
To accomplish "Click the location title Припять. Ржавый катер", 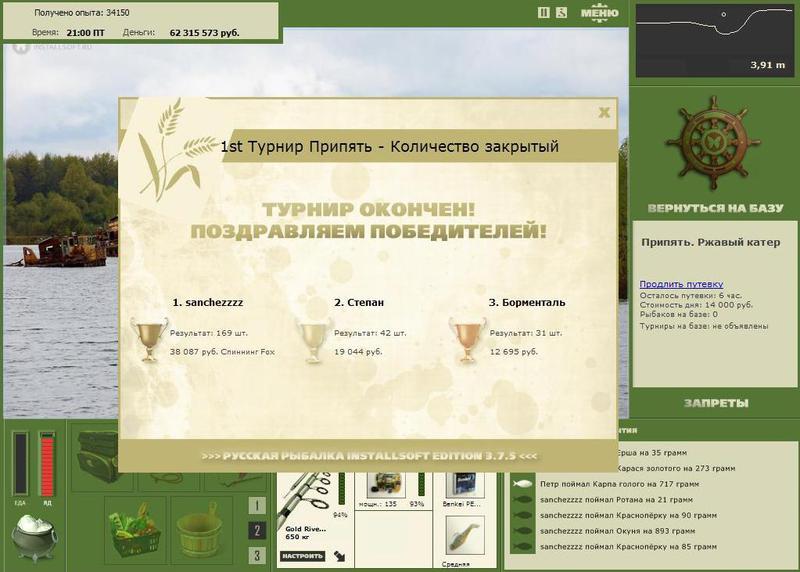I will point(711,242).
